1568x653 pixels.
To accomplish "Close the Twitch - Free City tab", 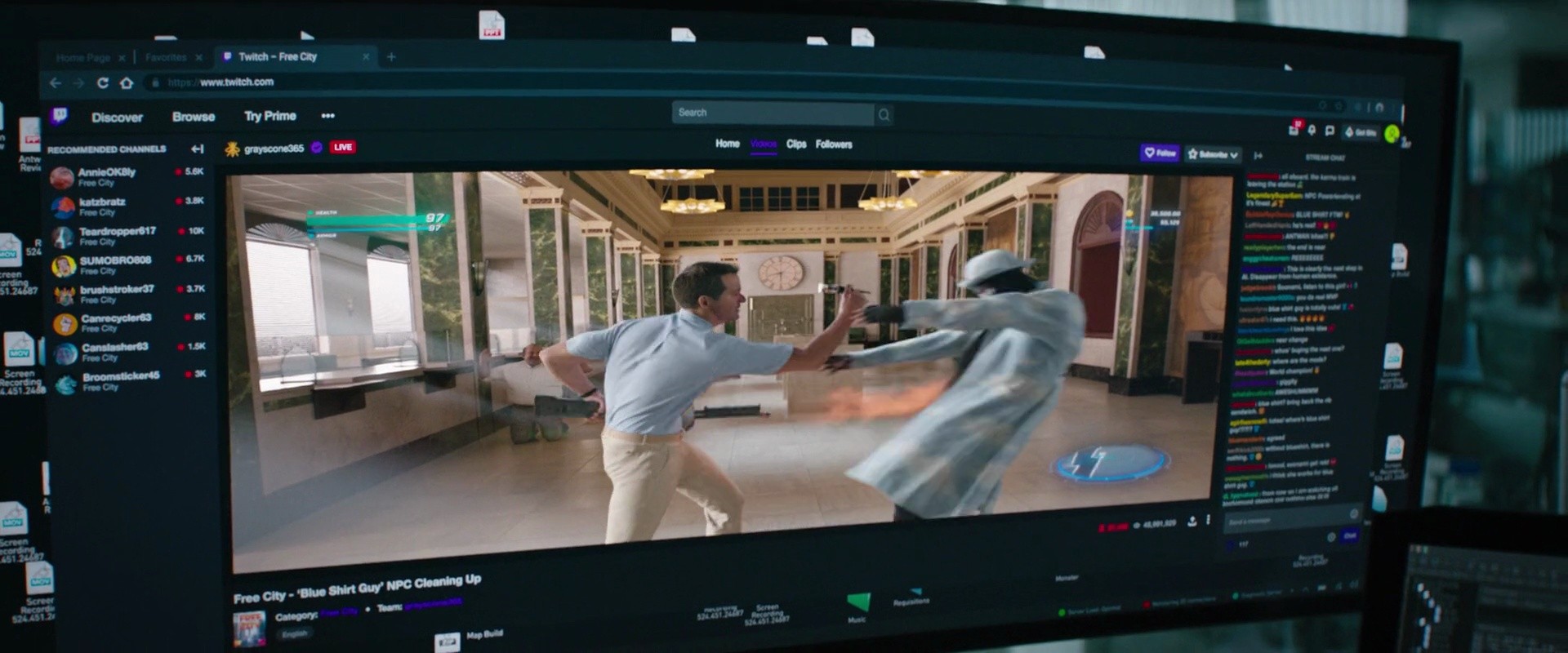I will (x=366, y=57).
